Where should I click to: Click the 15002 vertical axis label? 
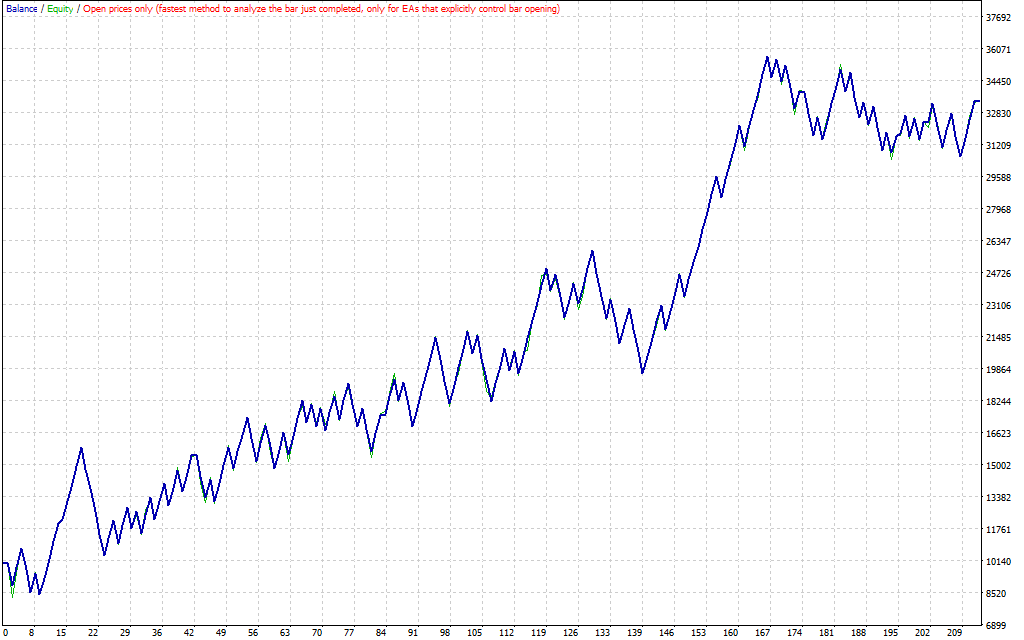[999, 466]
